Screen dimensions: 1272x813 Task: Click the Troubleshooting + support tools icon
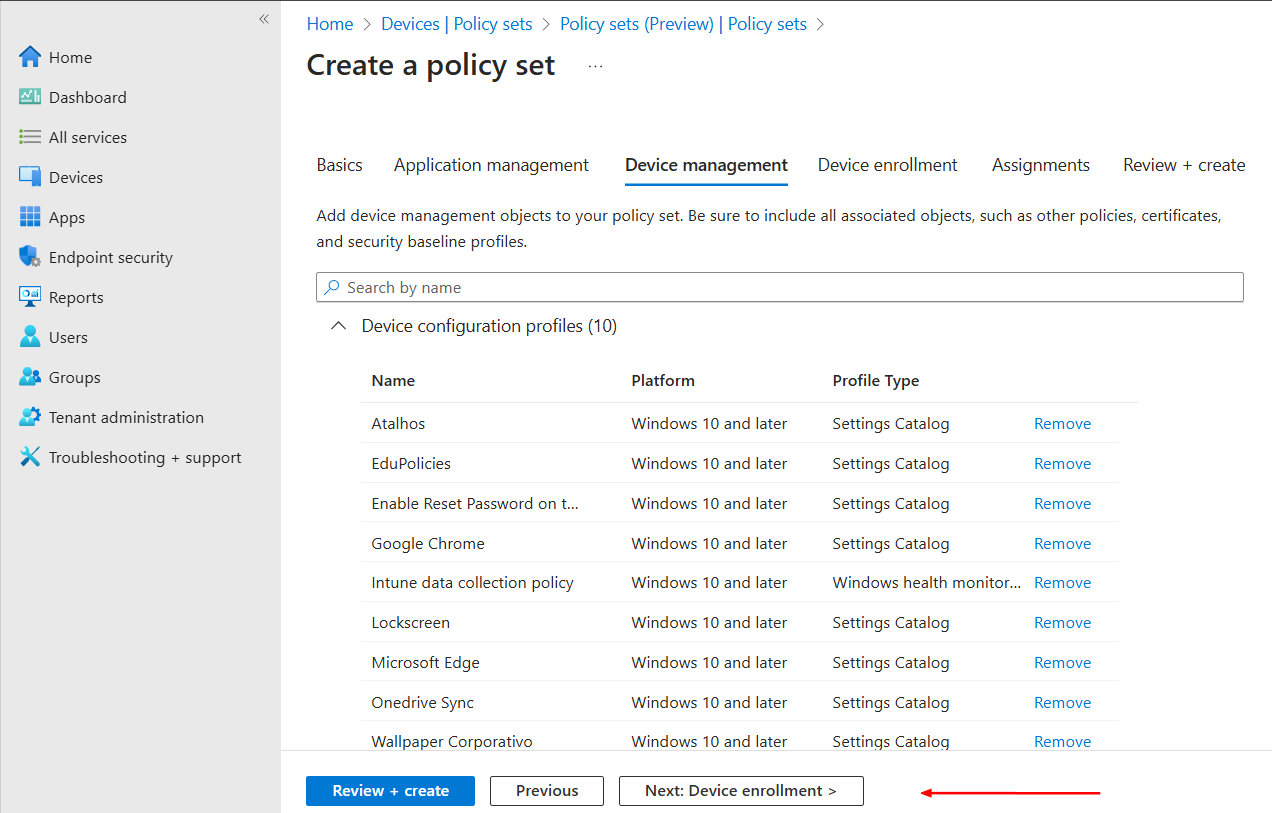pyautogui.click(x=30, y=457)
